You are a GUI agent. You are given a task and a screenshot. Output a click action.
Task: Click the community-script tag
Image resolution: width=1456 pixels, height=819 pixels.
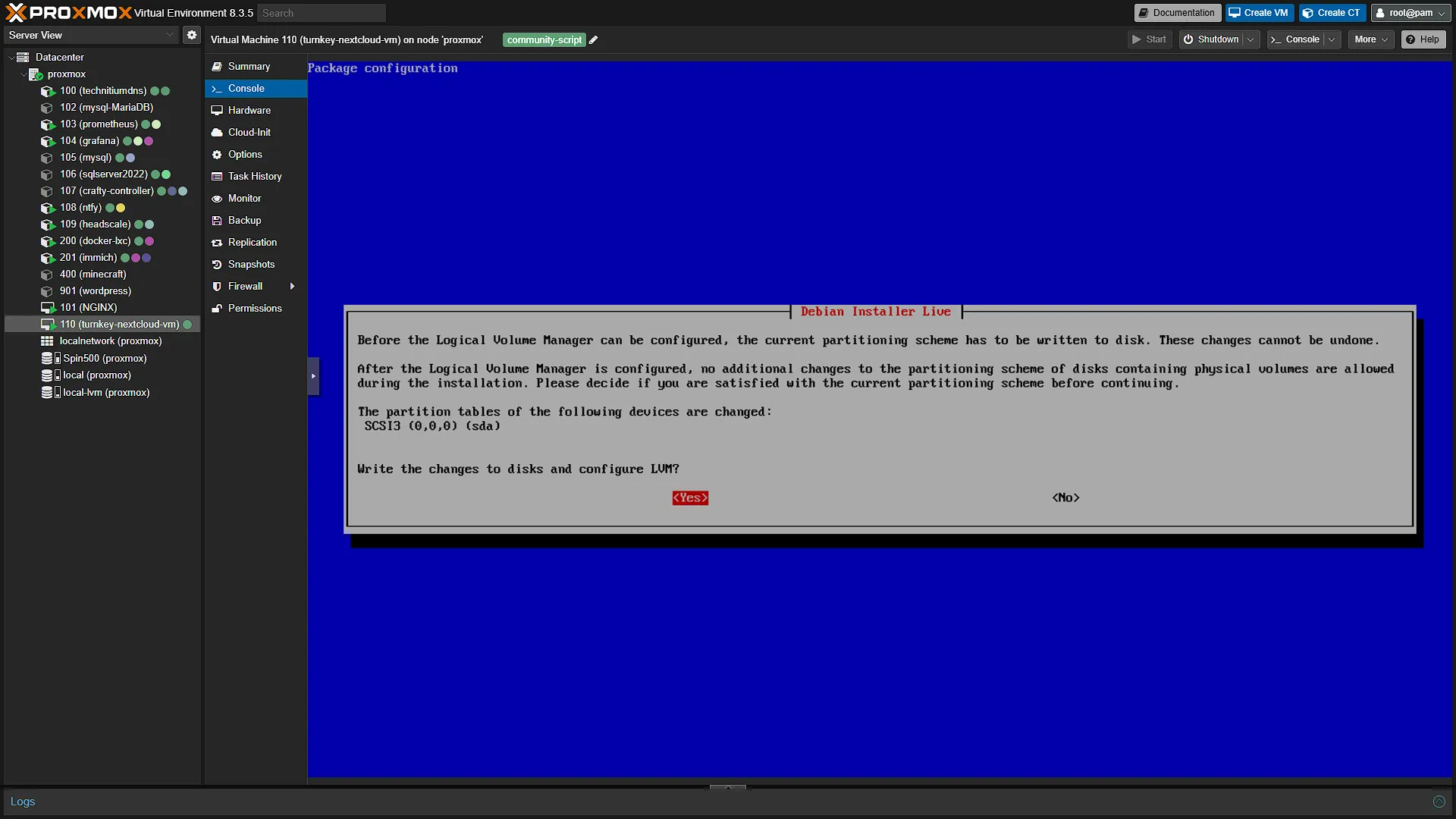click(544, 40)
